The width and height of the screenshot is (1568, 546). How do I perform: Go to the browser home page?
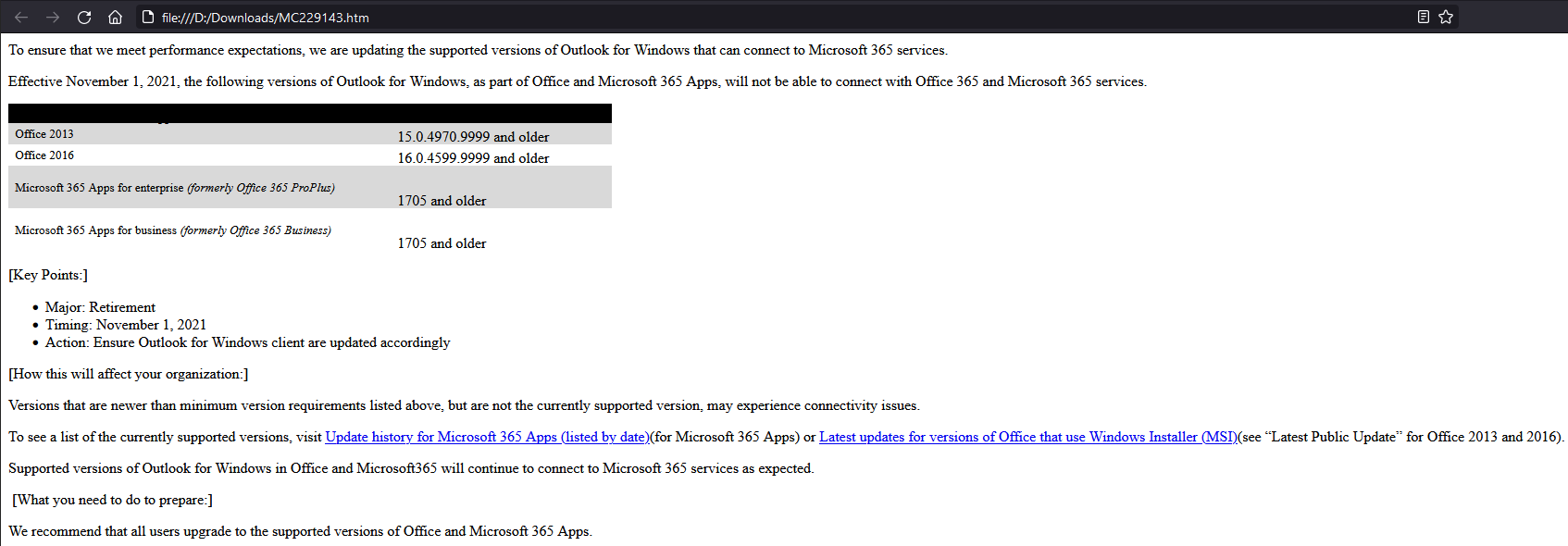115,18
